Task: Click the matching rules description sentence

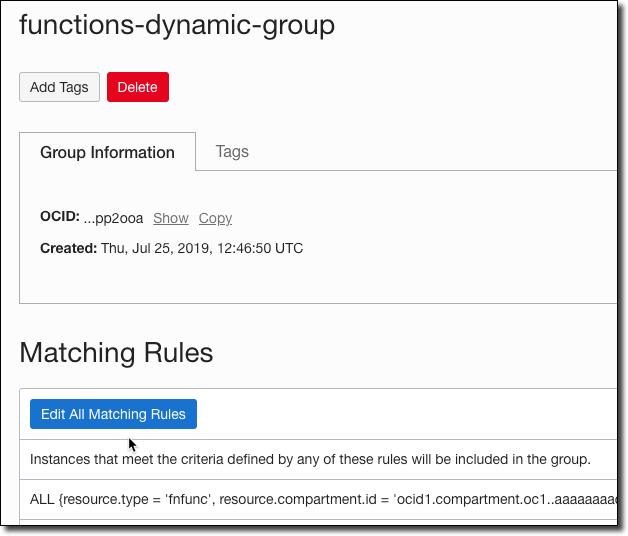Action: 310,460
